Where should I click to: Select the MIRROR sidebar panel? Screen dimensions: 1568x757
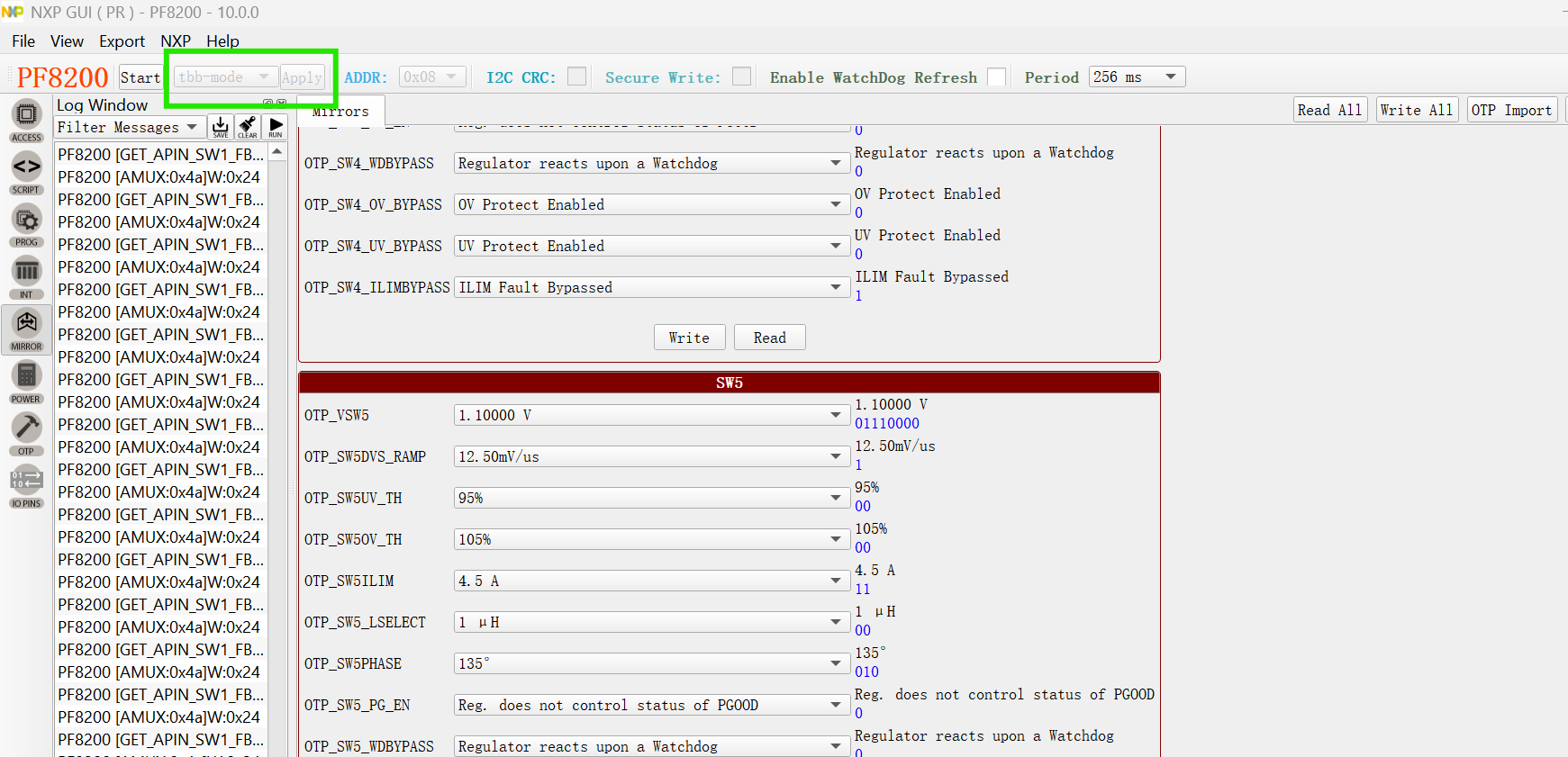coord(26,329)
